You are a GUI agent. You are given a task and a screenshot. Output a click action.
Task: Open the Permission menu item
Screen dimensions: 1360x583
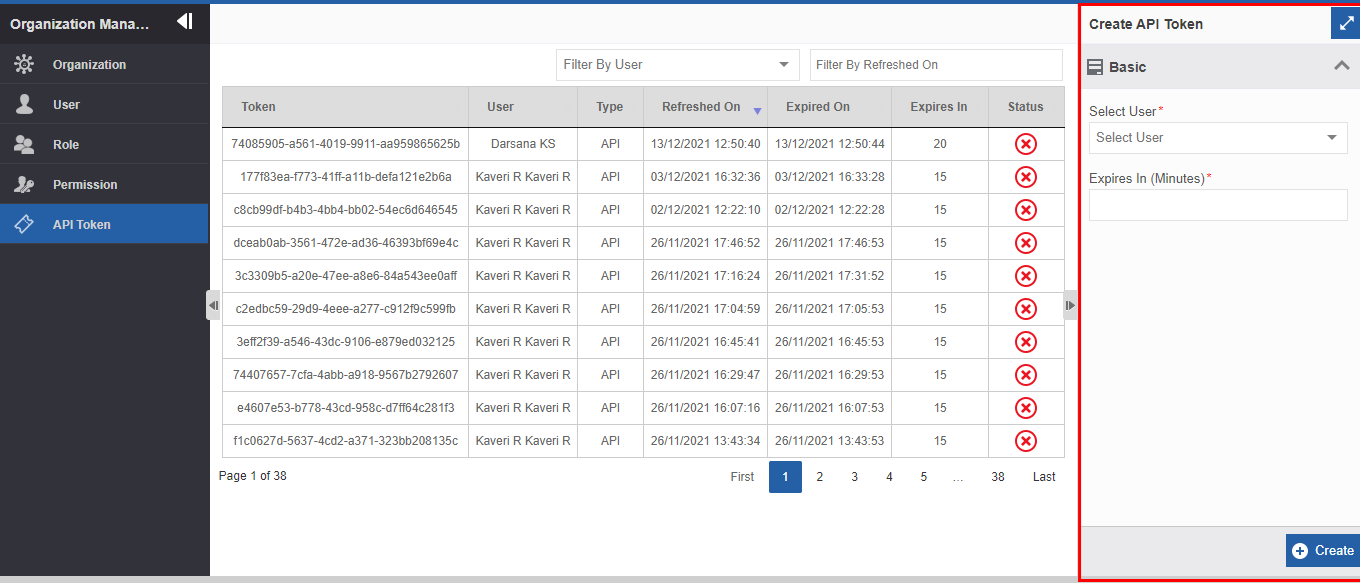104,184
